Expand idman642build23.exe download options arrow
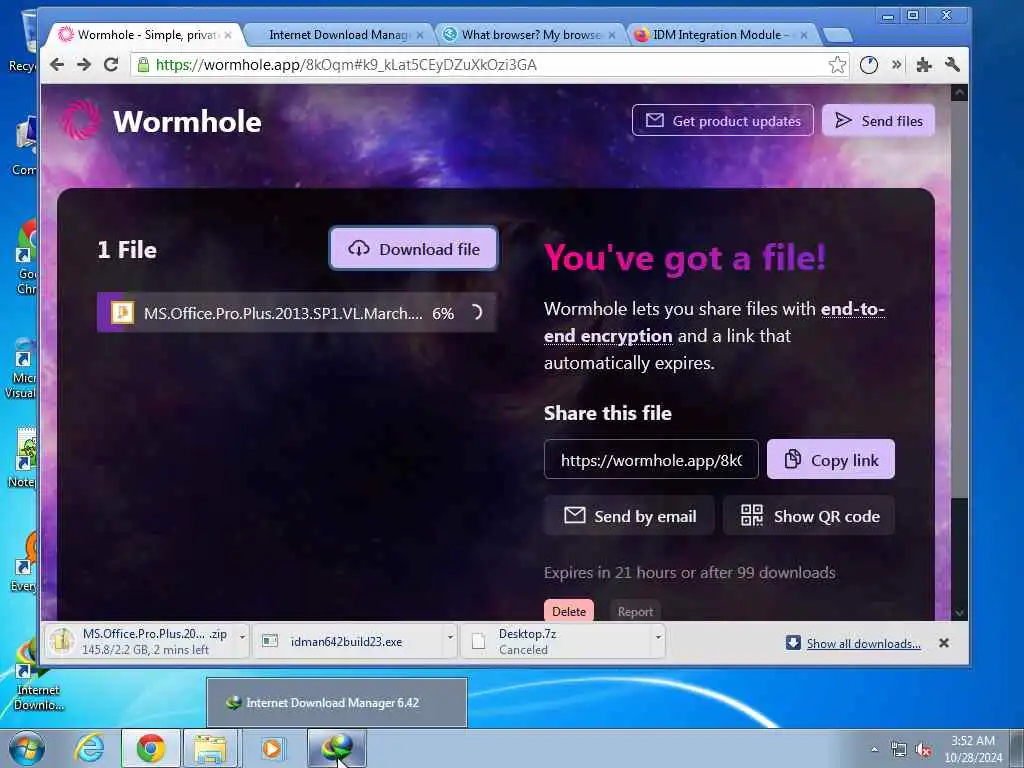1024x768 pixels. [x=450, y=637]
